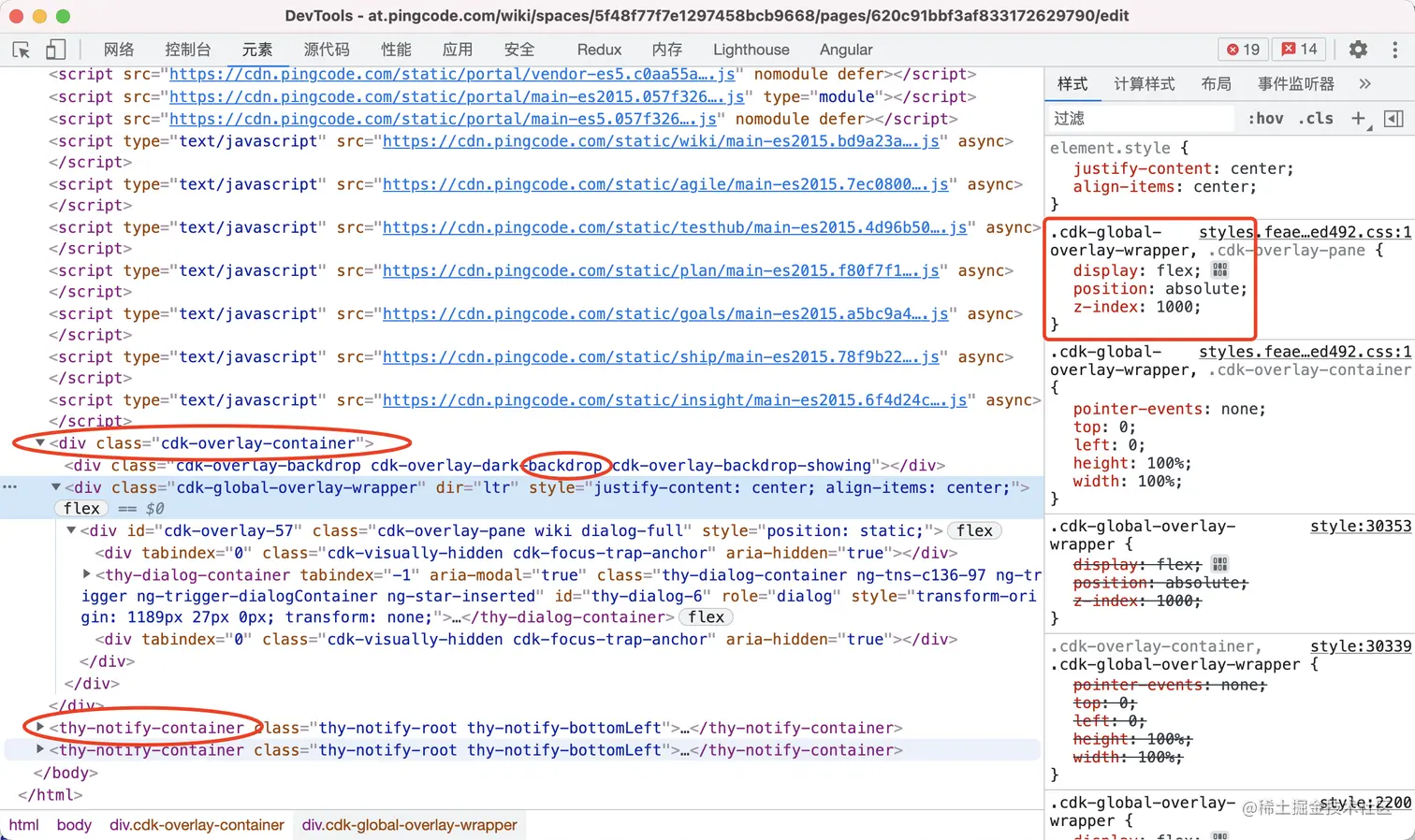Click the three dots beside selected DOM row
1415x840 pixels.
(x=10, y=486)
